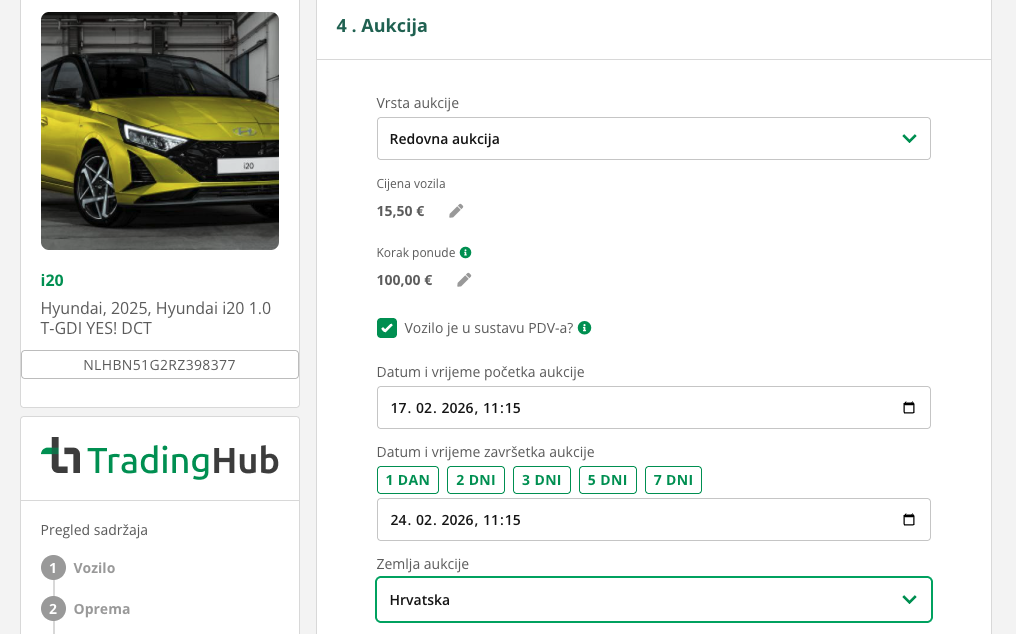Set auction duration to 3 DNI
This screenshot has width=1016, height=634.
[542, 480]
